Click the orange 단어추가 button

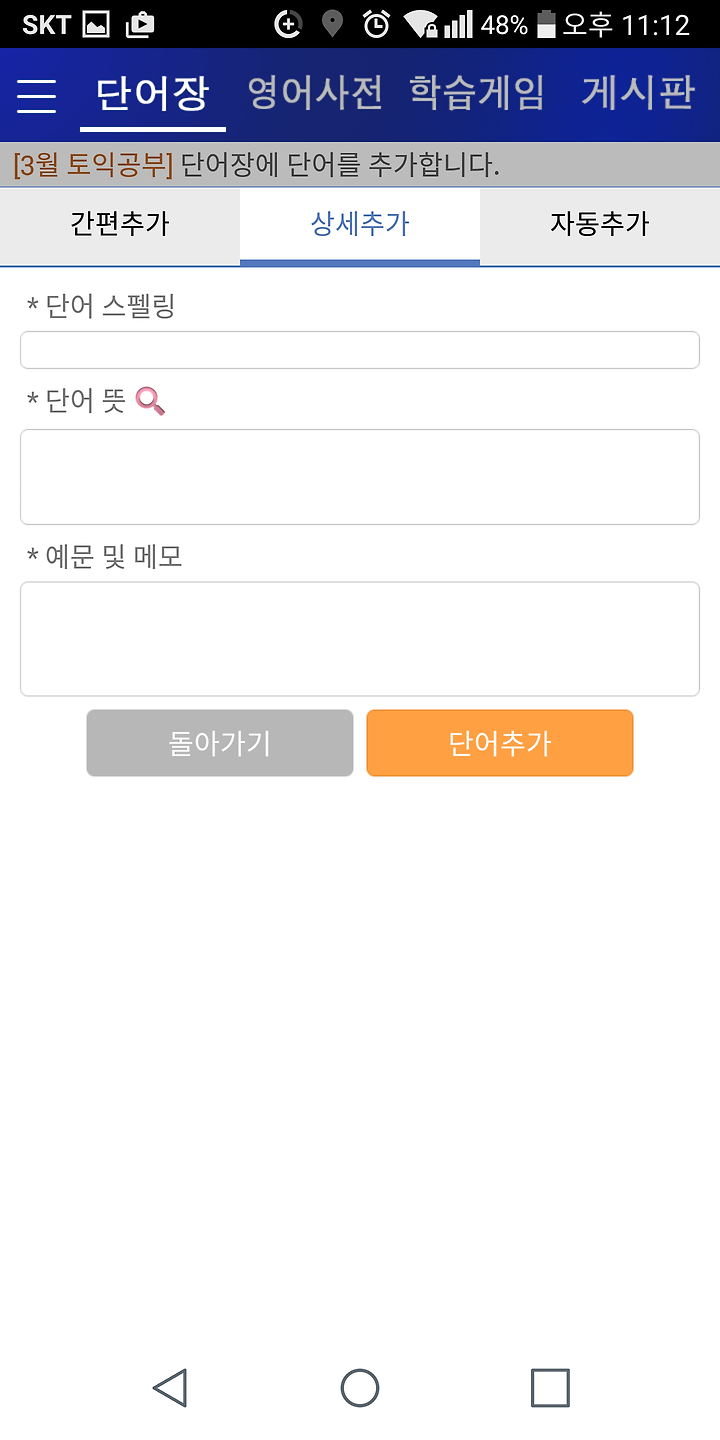(500, 743)
